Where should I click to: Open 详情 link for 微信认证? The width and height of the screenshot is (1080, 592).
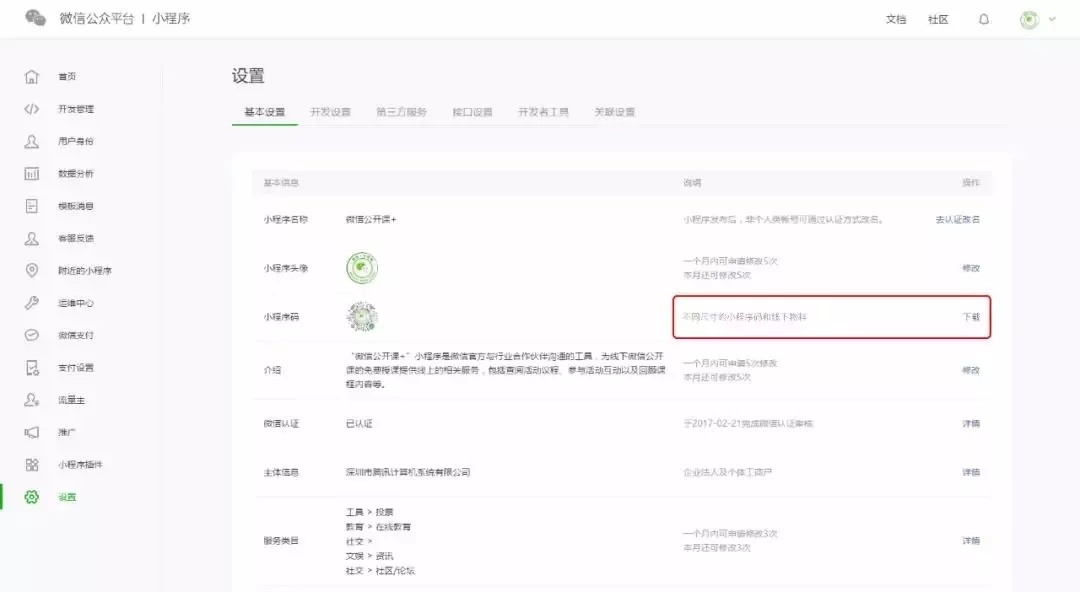pos(970,424)
